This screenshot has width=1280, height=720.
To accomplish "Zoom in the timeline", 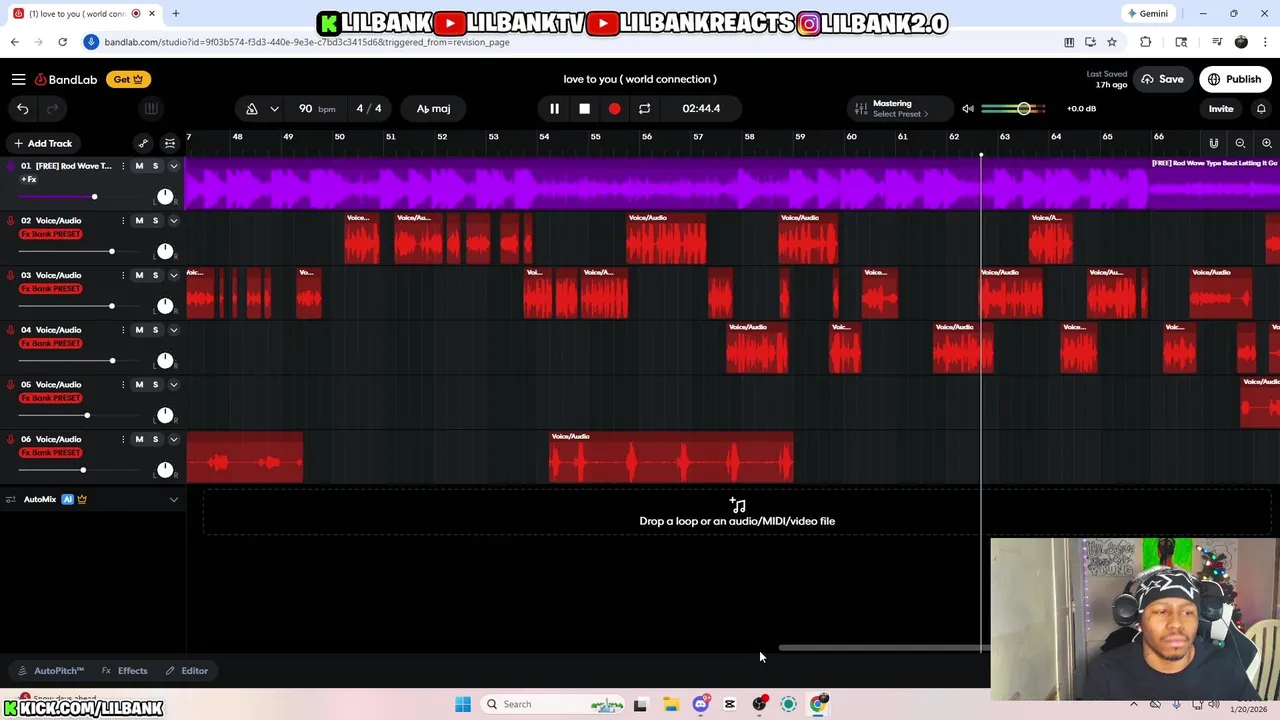I will tap(1267, 143).
